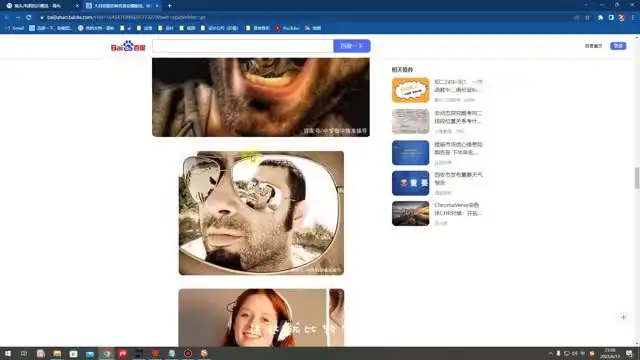Open the dark-blue weather notice thumbnail
Image resolution: width=640 pixels, height=360 pixels.
coord(410,183)
